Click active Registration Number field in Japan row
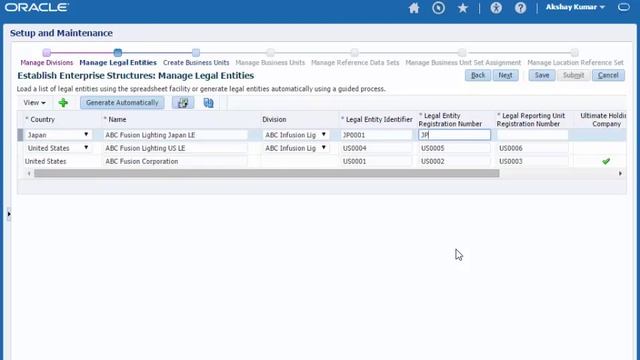640x360 pixels. coord(454,135)
